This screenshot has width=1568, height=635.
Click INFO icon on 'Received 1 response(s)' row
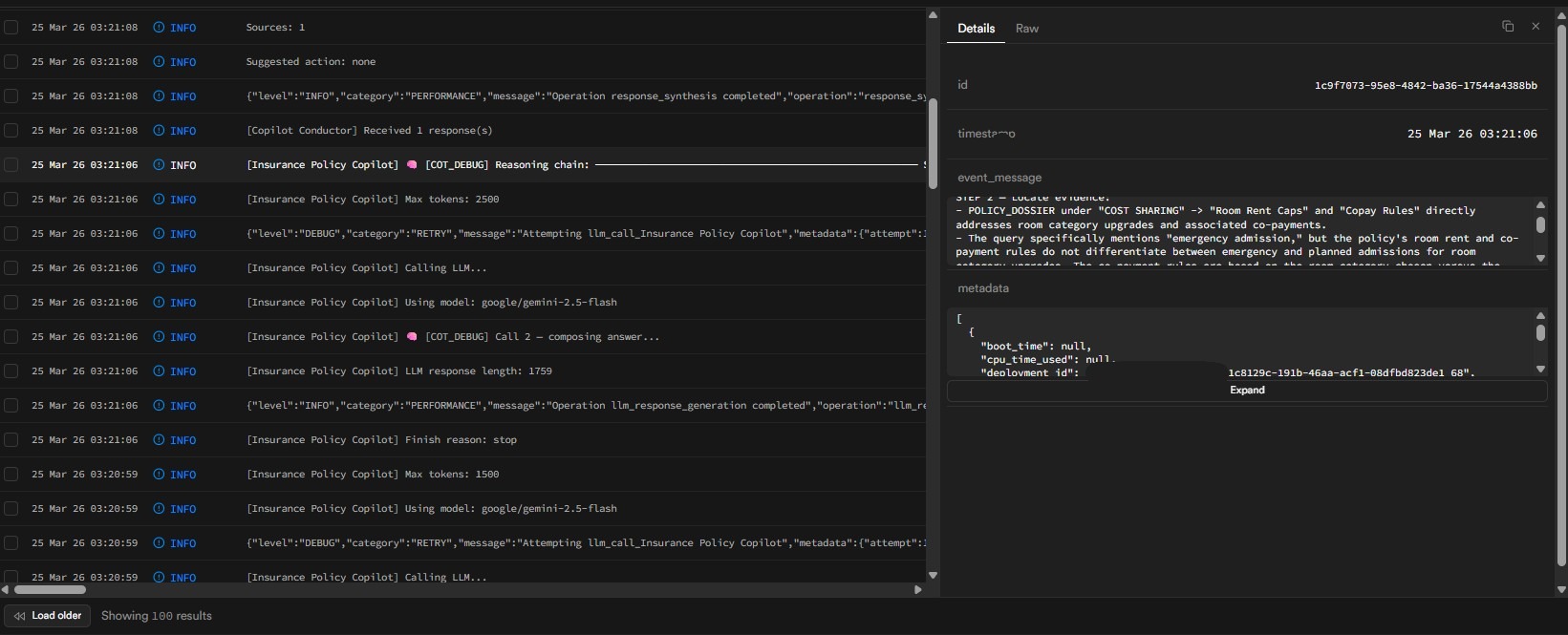click(x=159, y=131)
